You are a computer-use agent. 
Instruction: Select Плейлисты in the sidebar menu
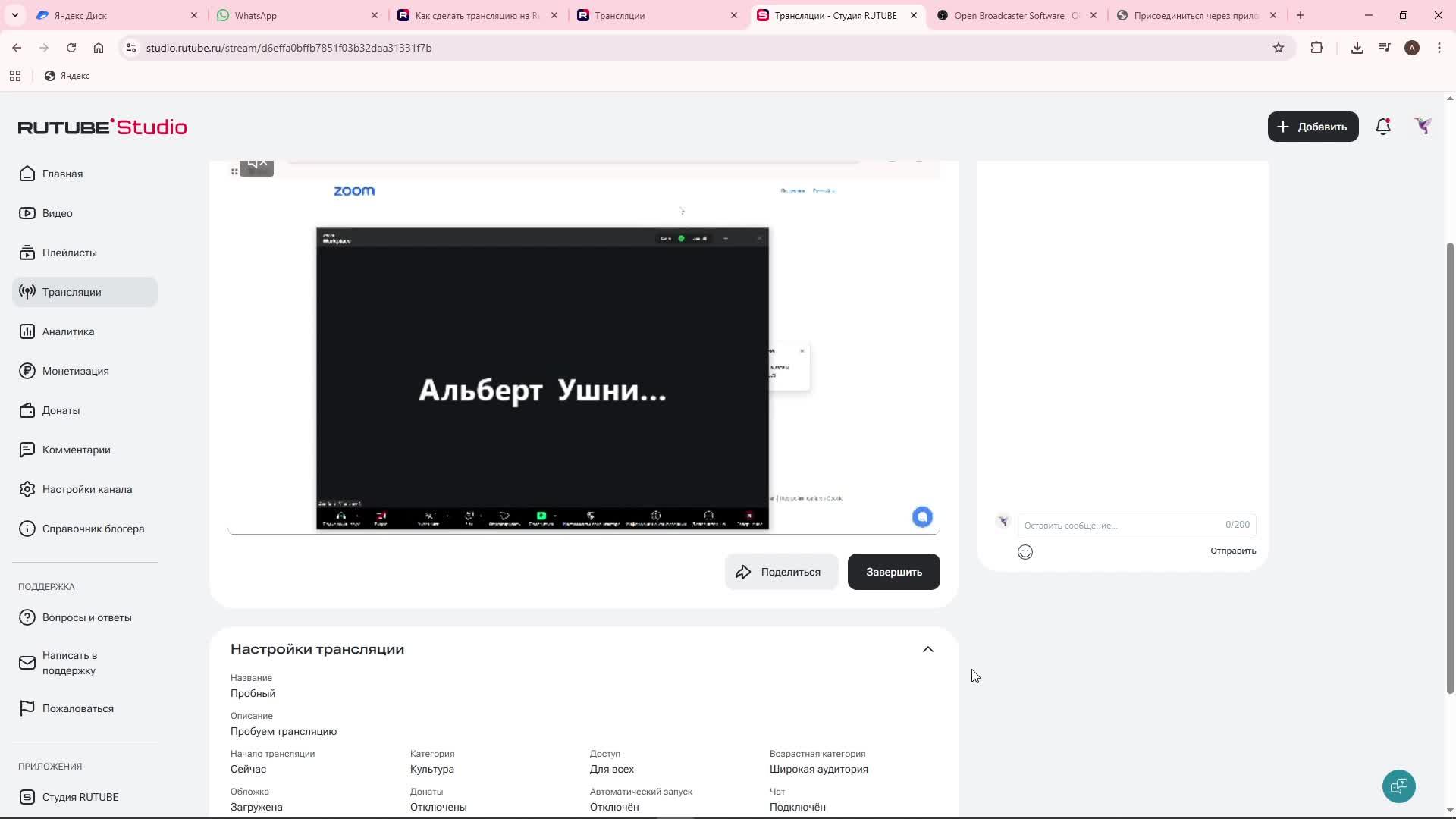click(69, 253)
